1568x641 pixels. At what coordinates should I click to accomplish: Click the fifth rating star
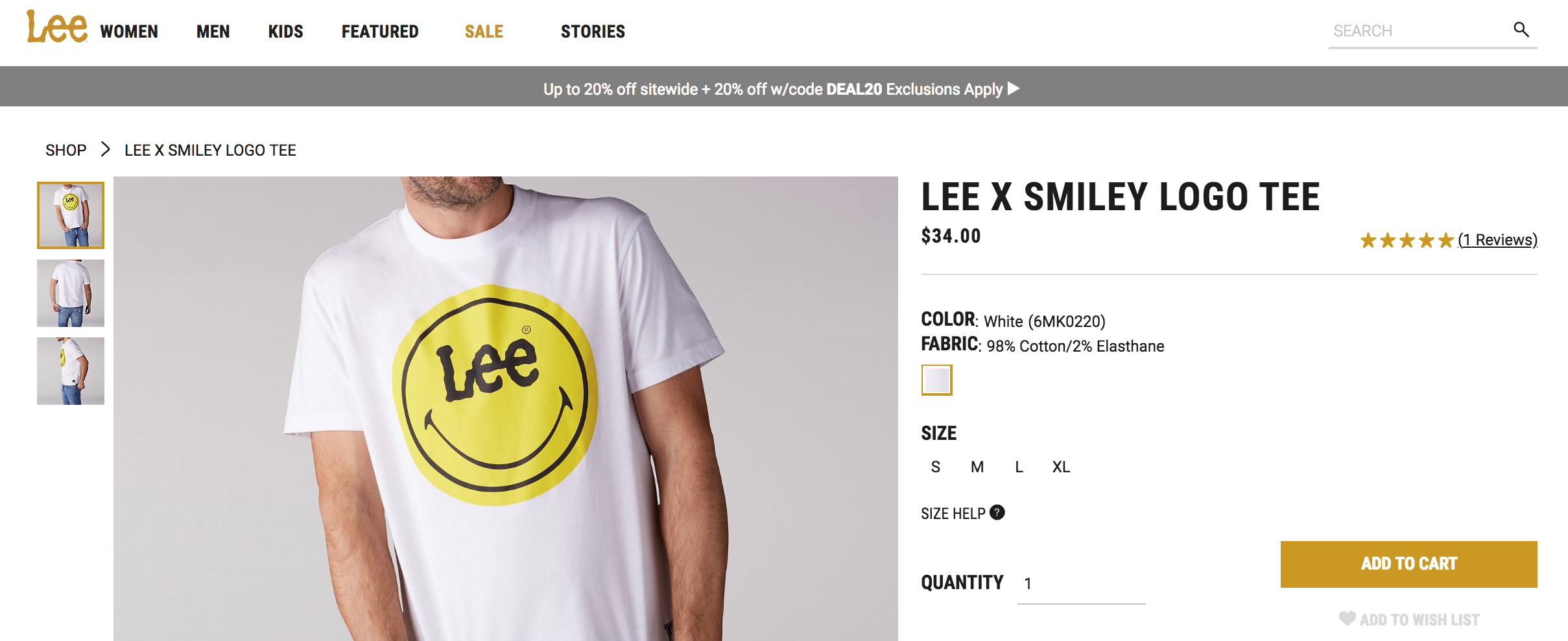pos(1447,239)
